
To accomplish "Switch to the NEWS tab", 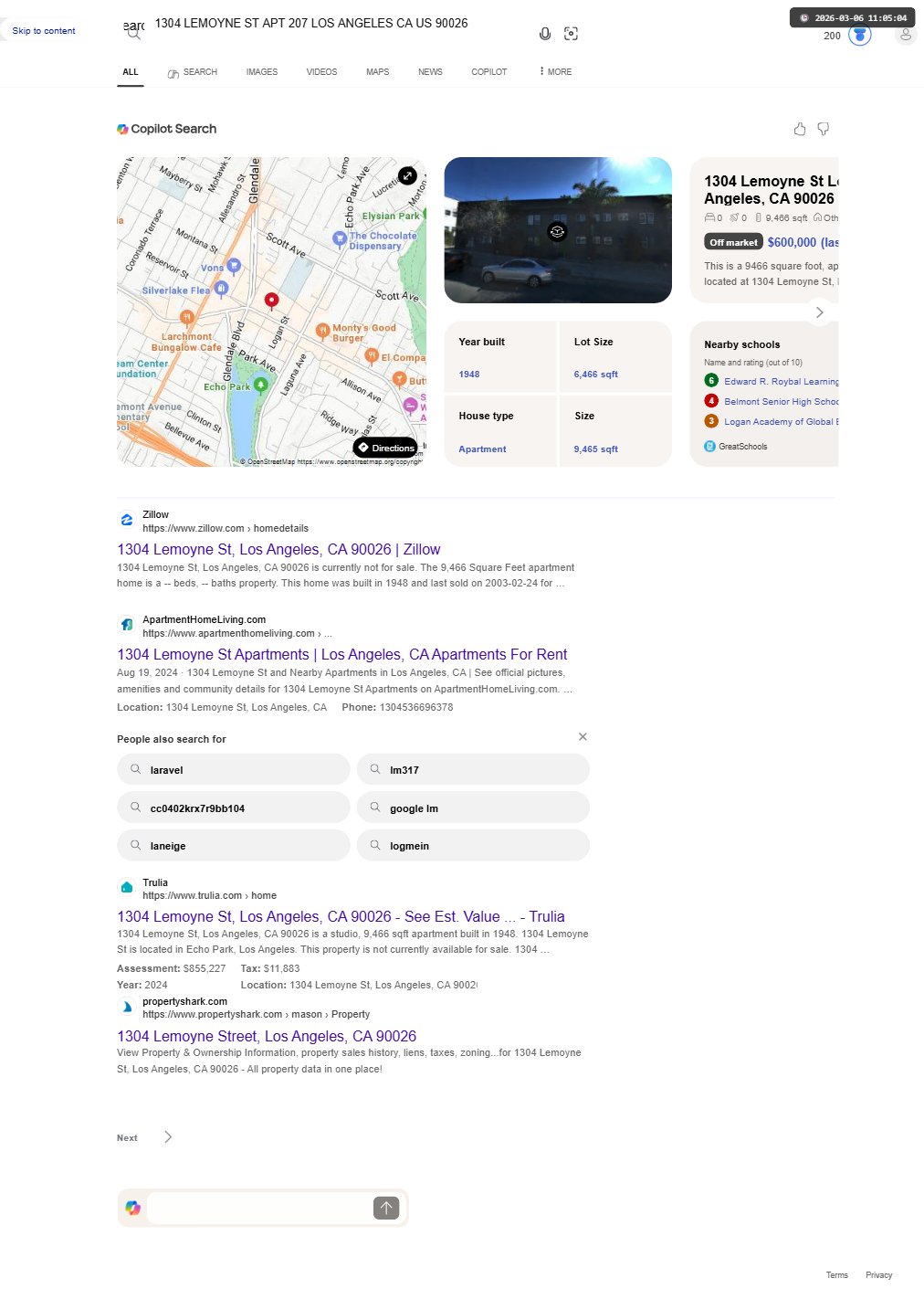I will pyautogui.click(x=430, y=72).
